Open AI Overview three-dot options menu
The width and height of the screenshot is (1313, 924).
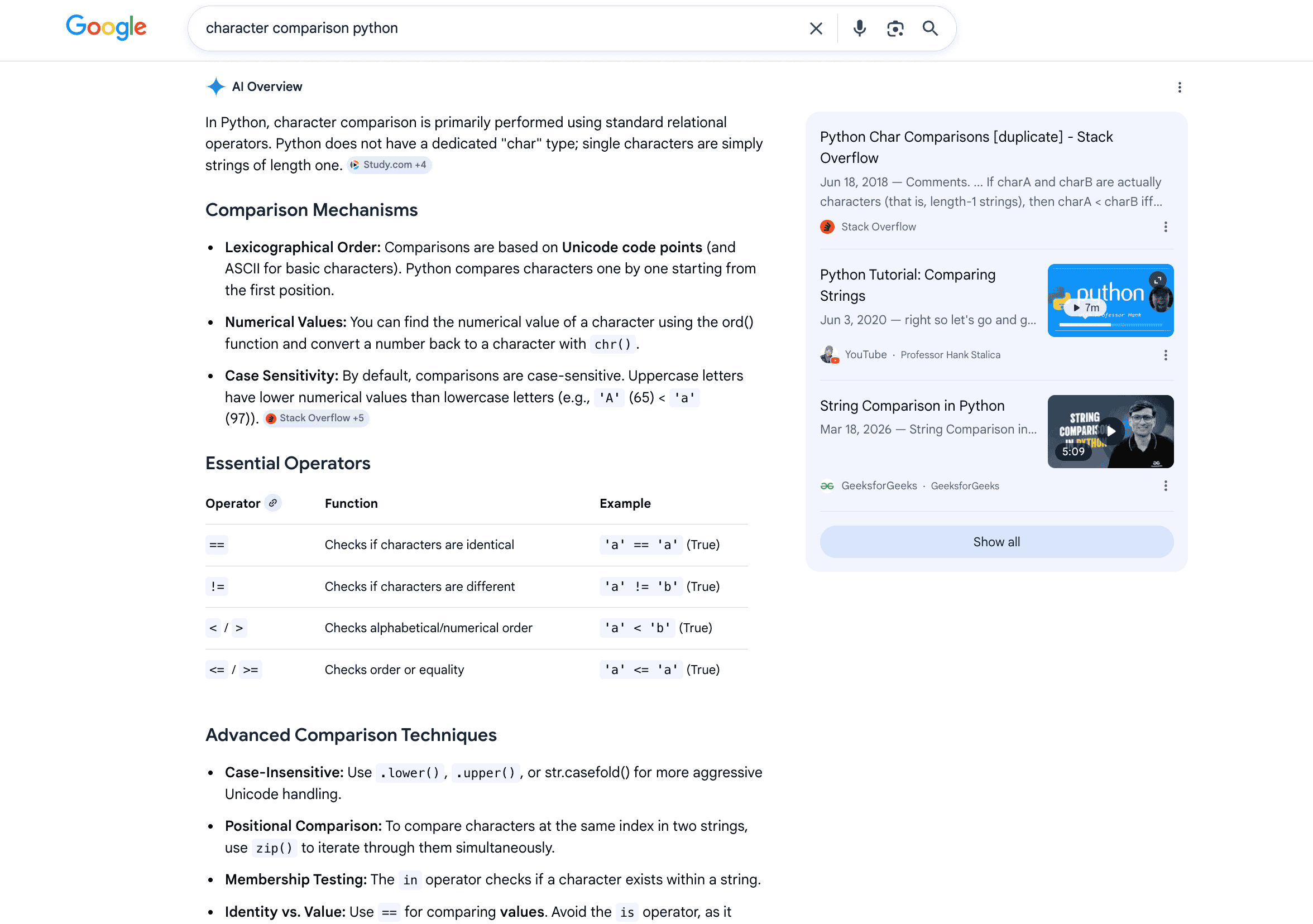(1179, 87)
